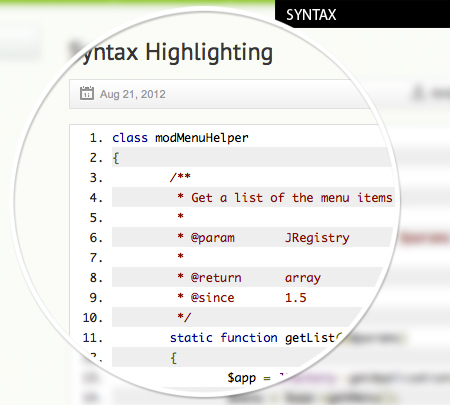Select the date text Aug 21, 2012
Image resolution: width=450 pixels, height=405 pixels.
point(133,94)
